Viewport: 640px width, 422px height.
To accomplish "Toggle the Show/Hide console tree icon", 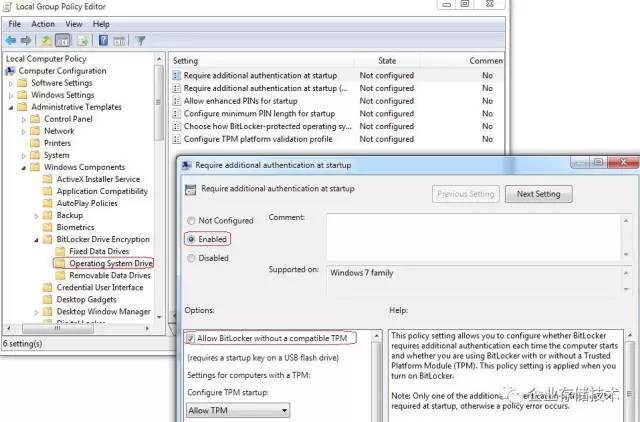I will coord(62,40).
